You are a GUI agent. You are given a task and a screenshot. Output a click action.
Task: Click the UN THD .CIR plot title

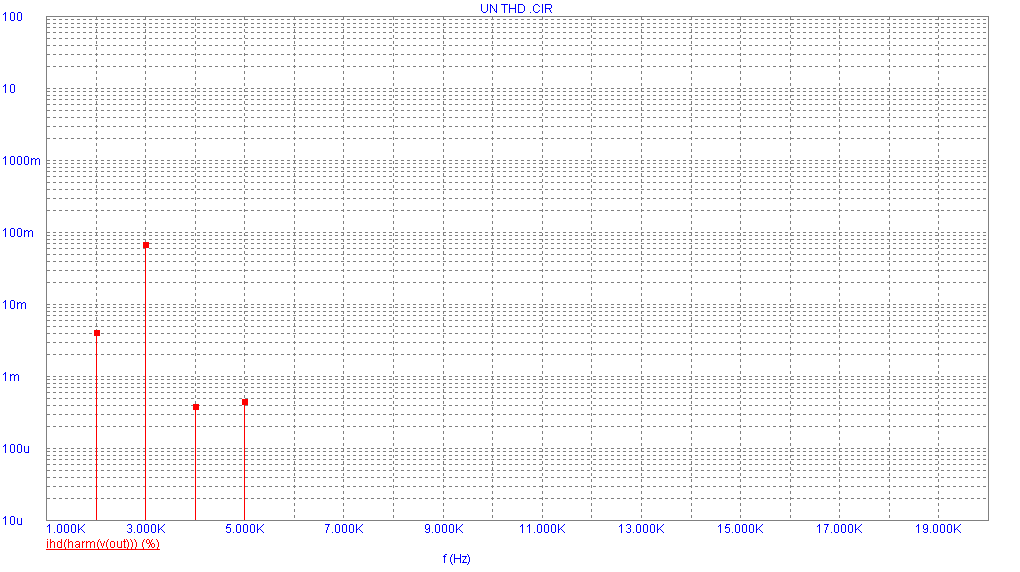pyautogui.click(x=516, y=8)
